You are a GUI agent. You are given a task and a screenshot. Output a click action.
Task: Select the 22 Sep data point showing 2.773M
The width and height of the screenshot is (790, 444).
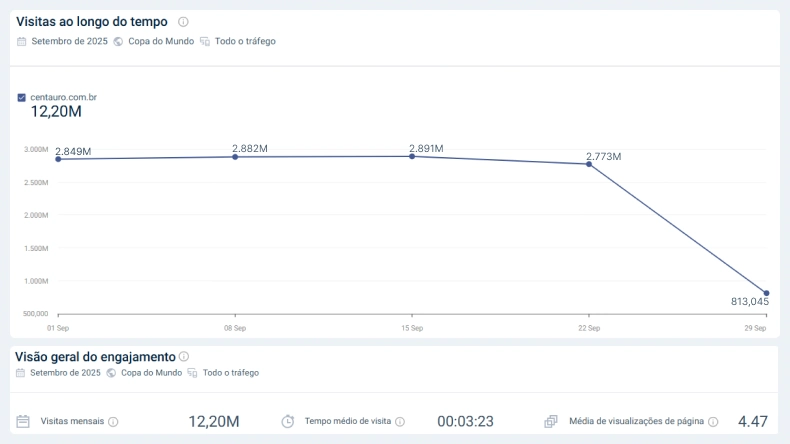[x=589, y=164]
